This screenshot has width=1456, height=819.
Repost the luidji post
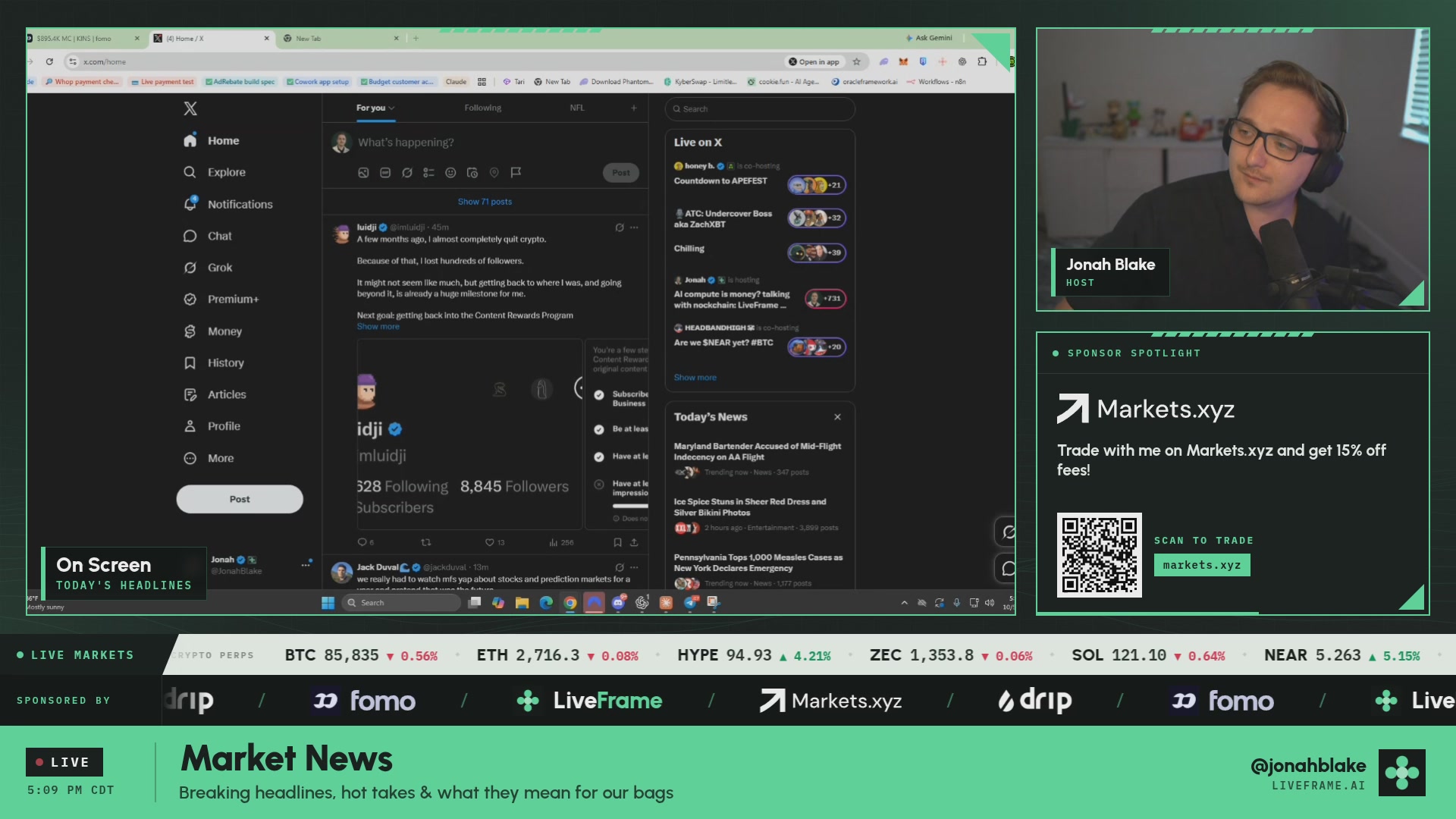coord(426,542)
